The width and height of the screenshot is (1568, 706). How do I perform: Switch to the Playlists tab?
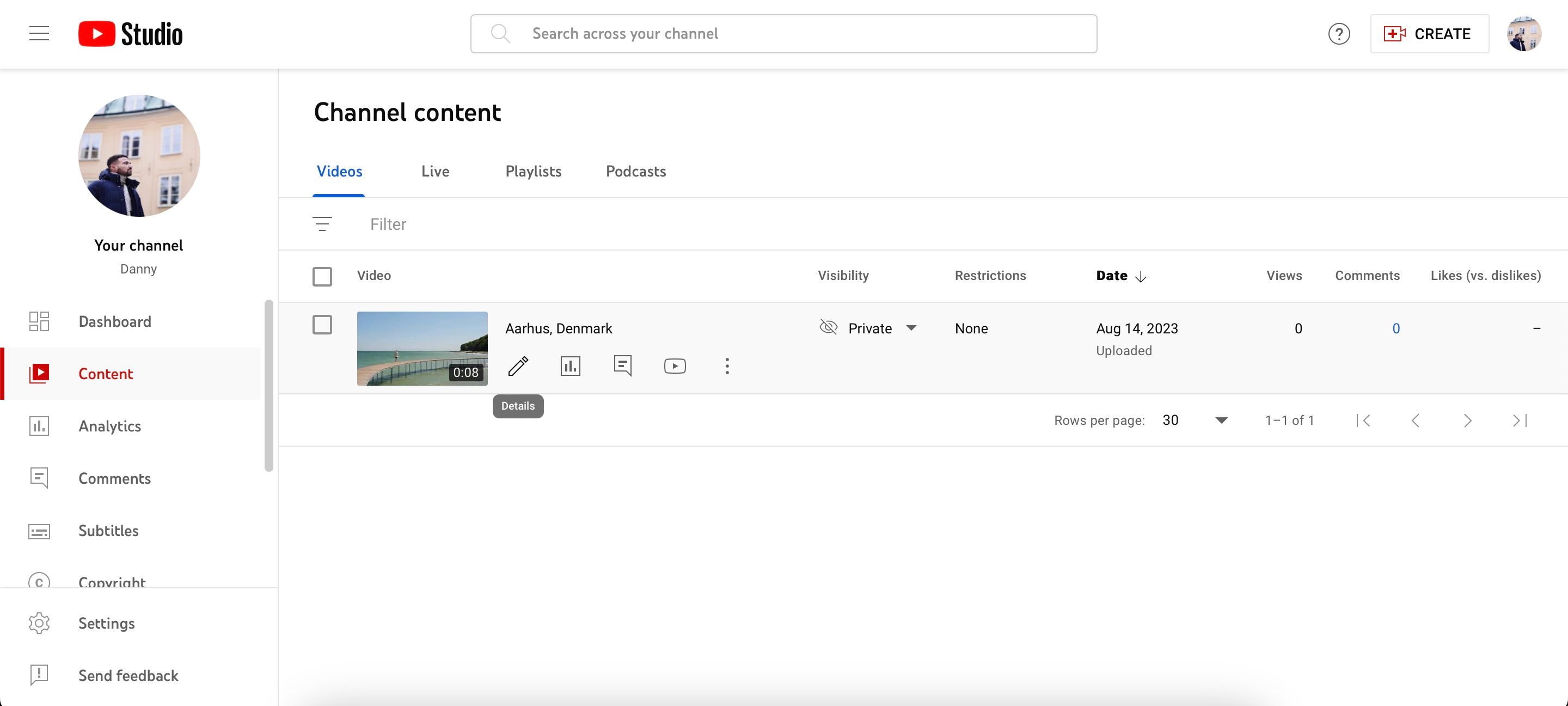(x=533, y=172)
